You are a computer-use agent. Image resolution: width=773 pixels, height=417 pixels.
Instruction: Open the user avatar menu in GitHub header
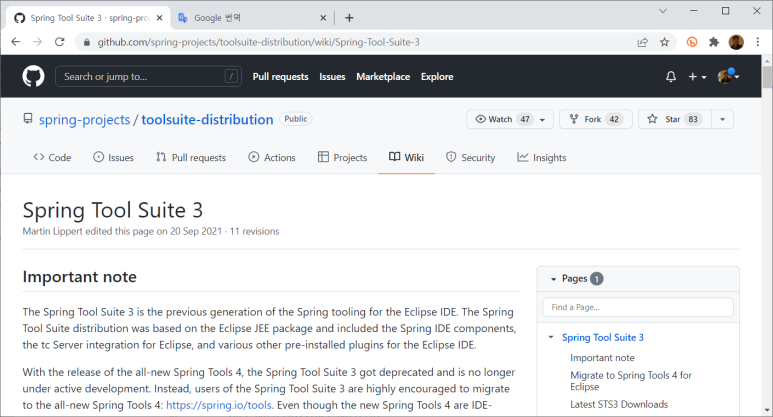point(728,76)
